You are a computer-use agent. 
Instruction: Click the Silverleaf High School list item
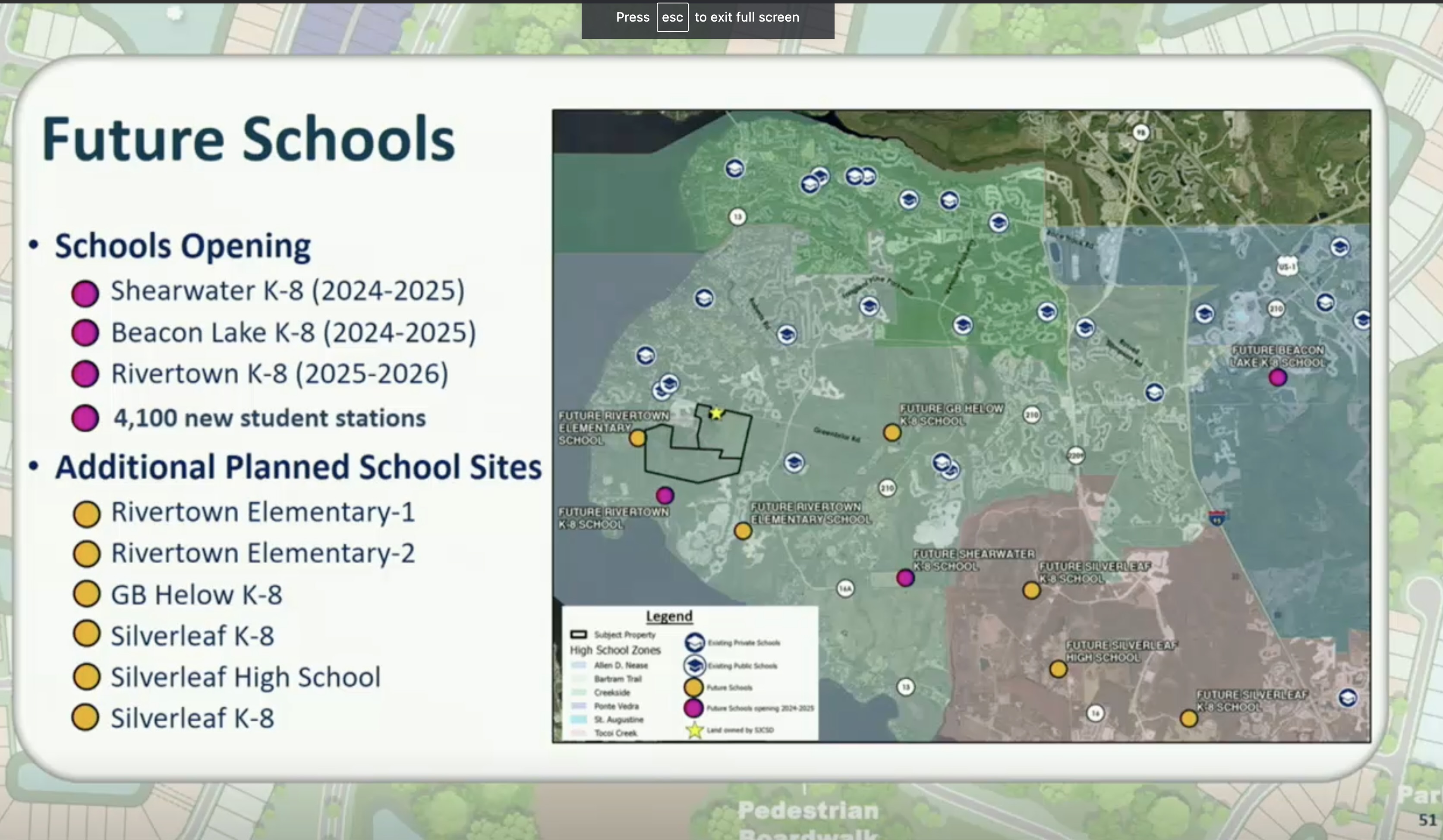click(x=245, y=677)
